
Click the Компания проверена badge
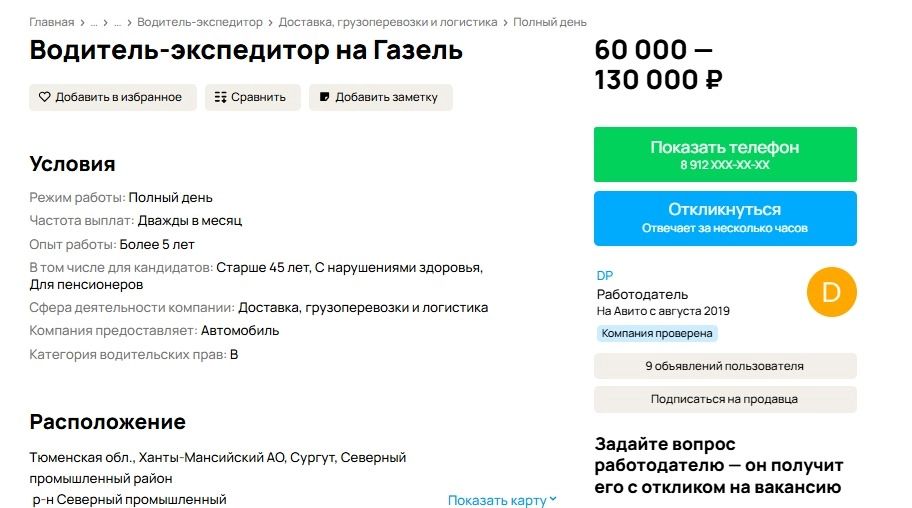click(x=657, y=333)
